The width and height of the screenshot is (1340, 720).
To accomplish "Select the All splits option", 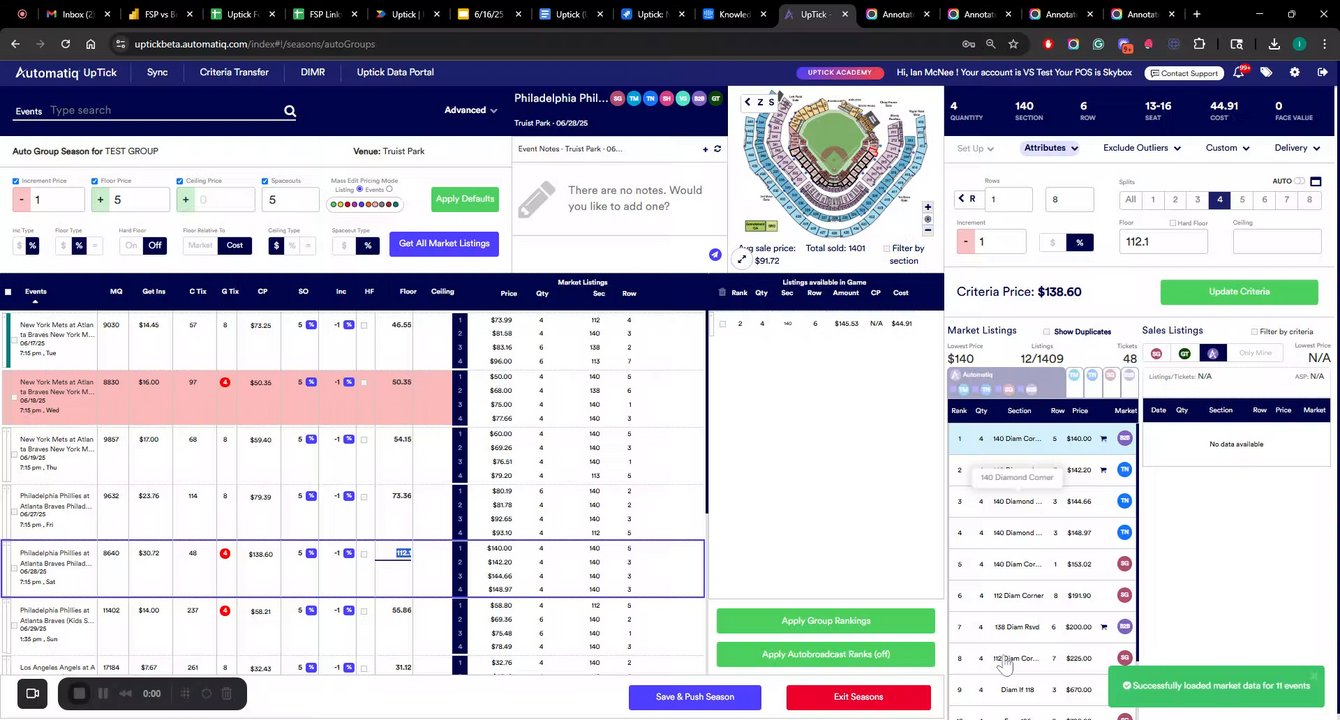I will [x=1130, y=200].
